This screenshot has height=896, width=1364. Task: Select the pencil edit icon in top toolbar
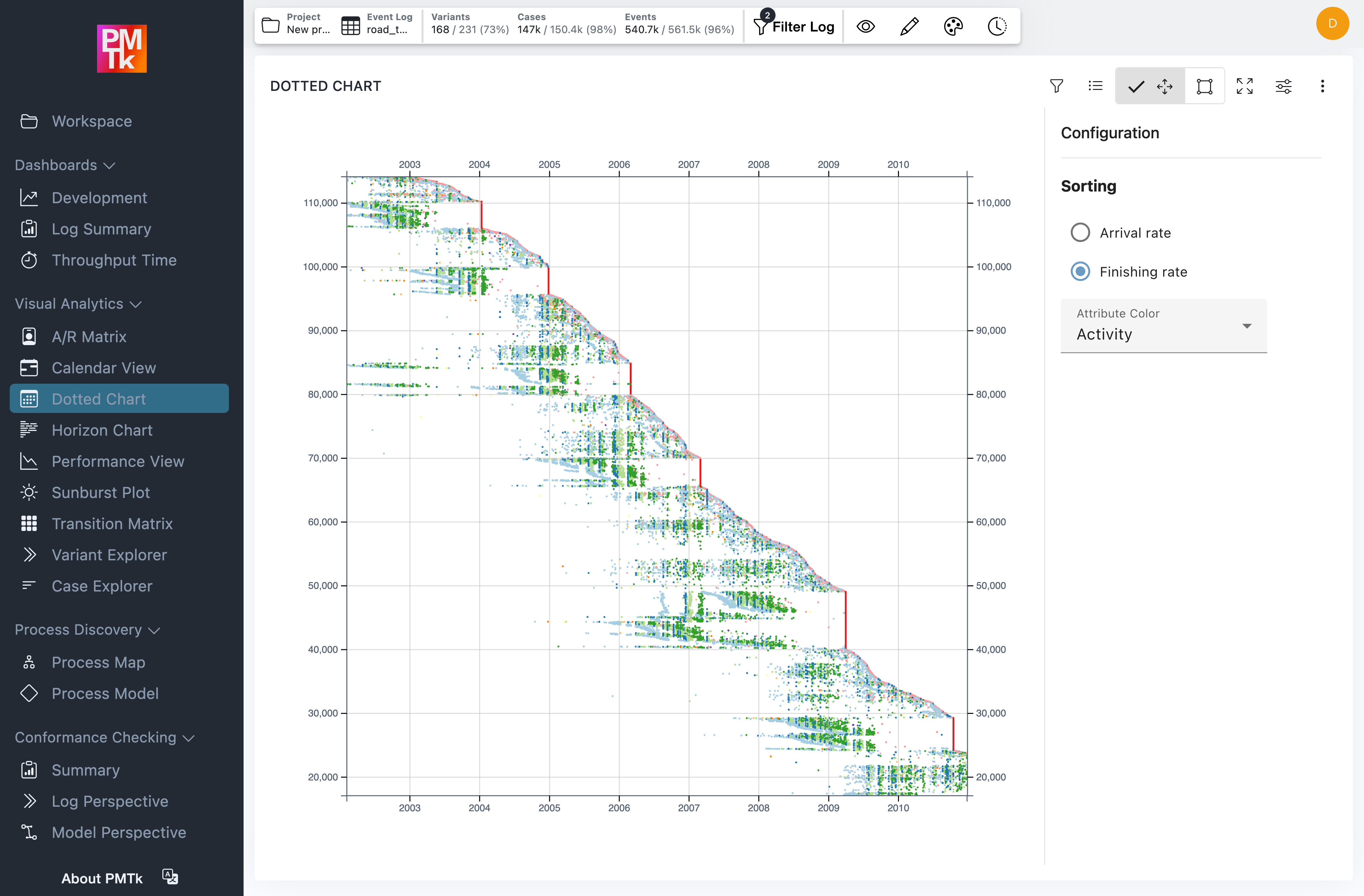909,26
